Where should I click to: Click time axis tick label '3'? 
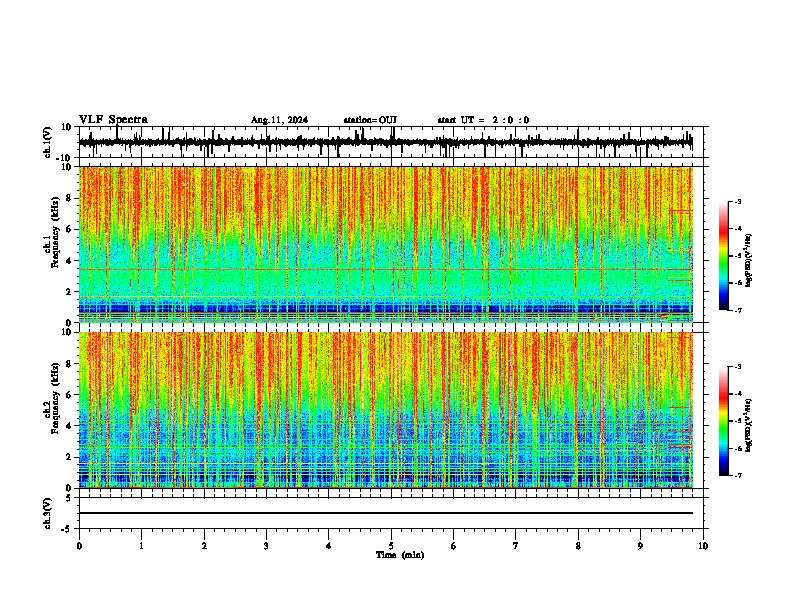[266, 546]
